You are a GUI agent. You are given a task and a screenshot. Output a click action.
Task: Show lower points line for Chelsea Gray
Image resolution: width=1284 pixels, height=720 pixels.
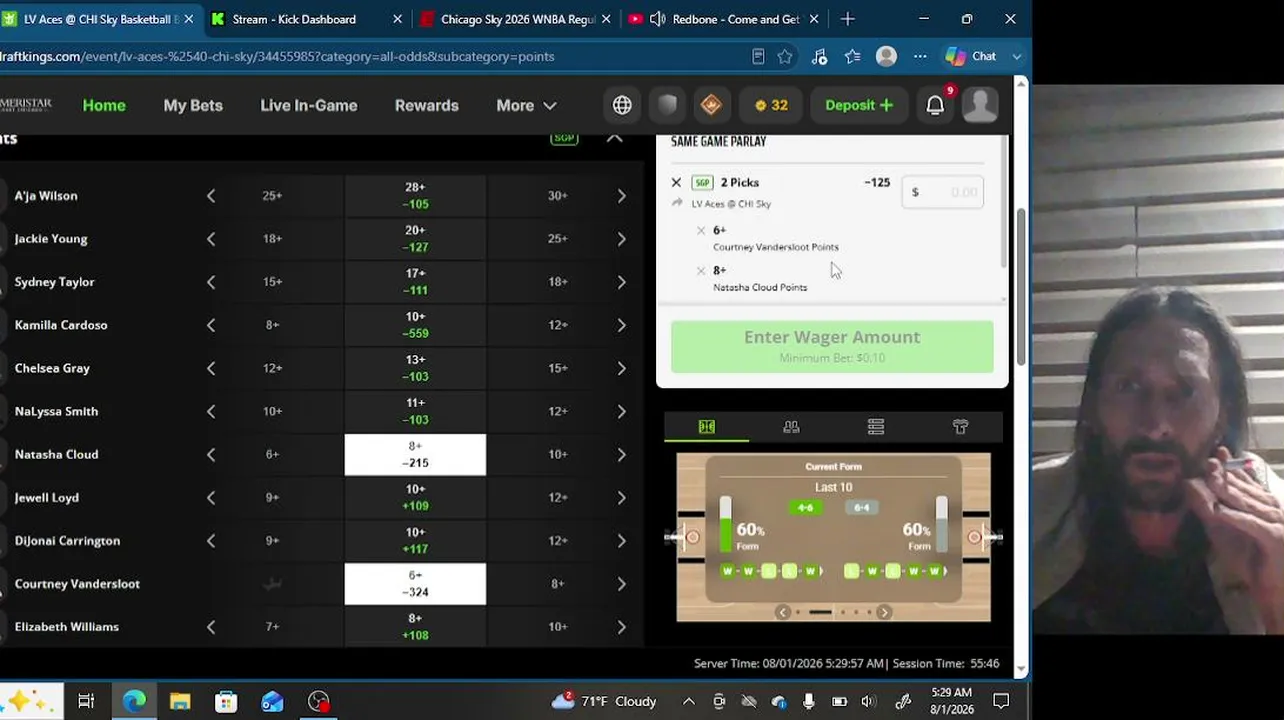coord(211,368)
